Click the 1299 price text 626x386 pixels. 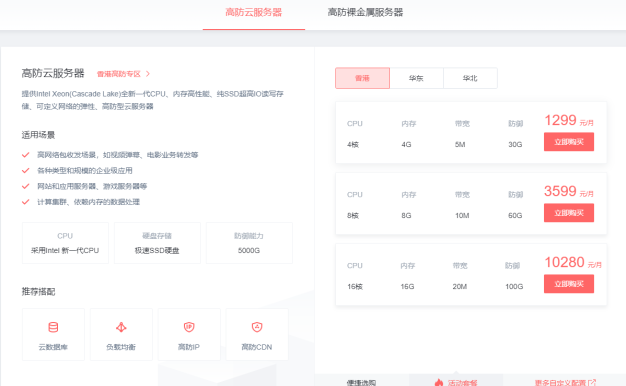(x=561, y=120)
